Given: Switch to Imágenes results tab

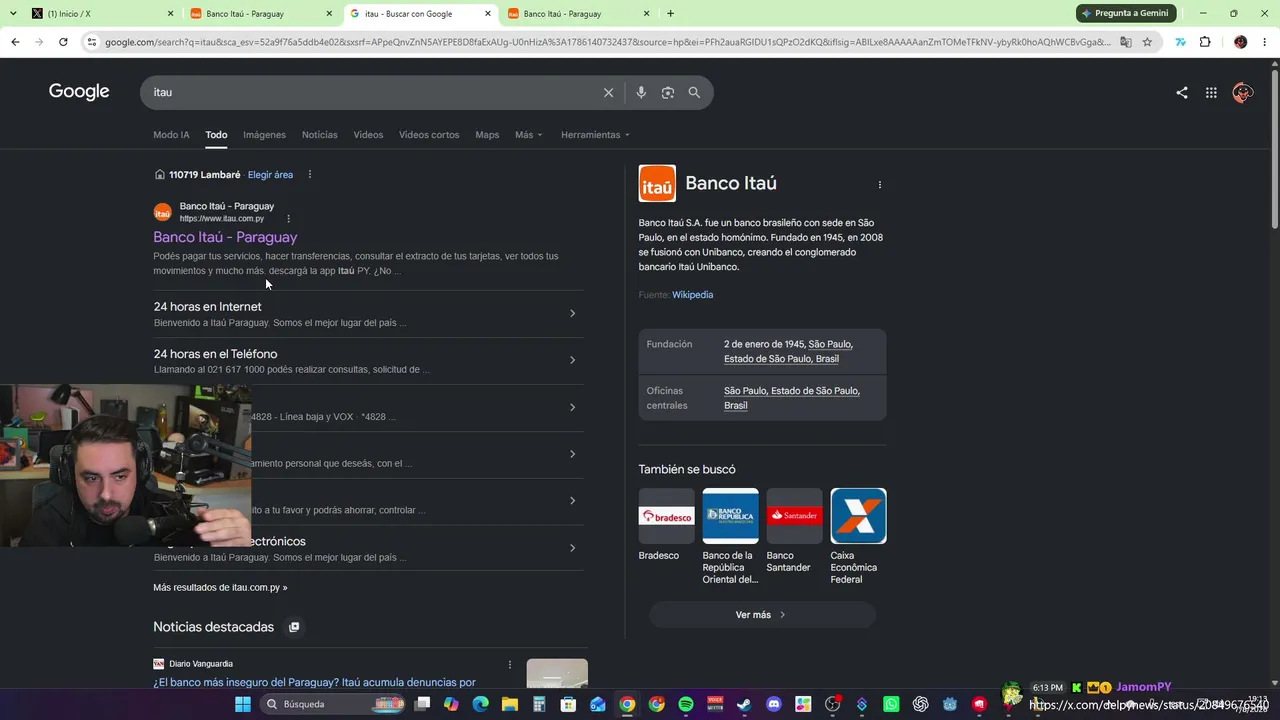Looking at the screenshot, I should [264, 135].
